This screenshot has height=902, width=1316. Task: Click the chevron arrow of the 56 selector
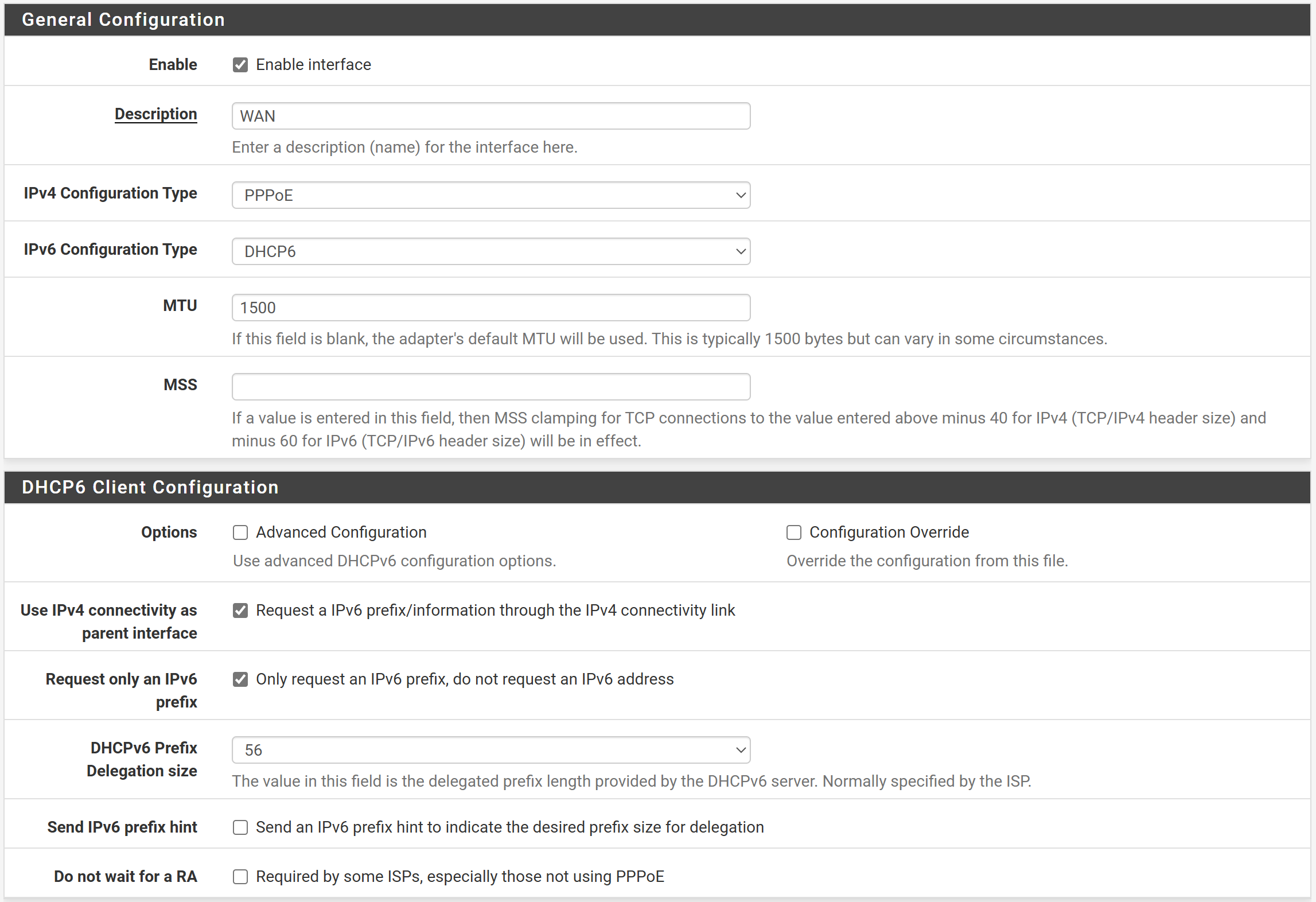pyautogui.click(x=741, y=750)
